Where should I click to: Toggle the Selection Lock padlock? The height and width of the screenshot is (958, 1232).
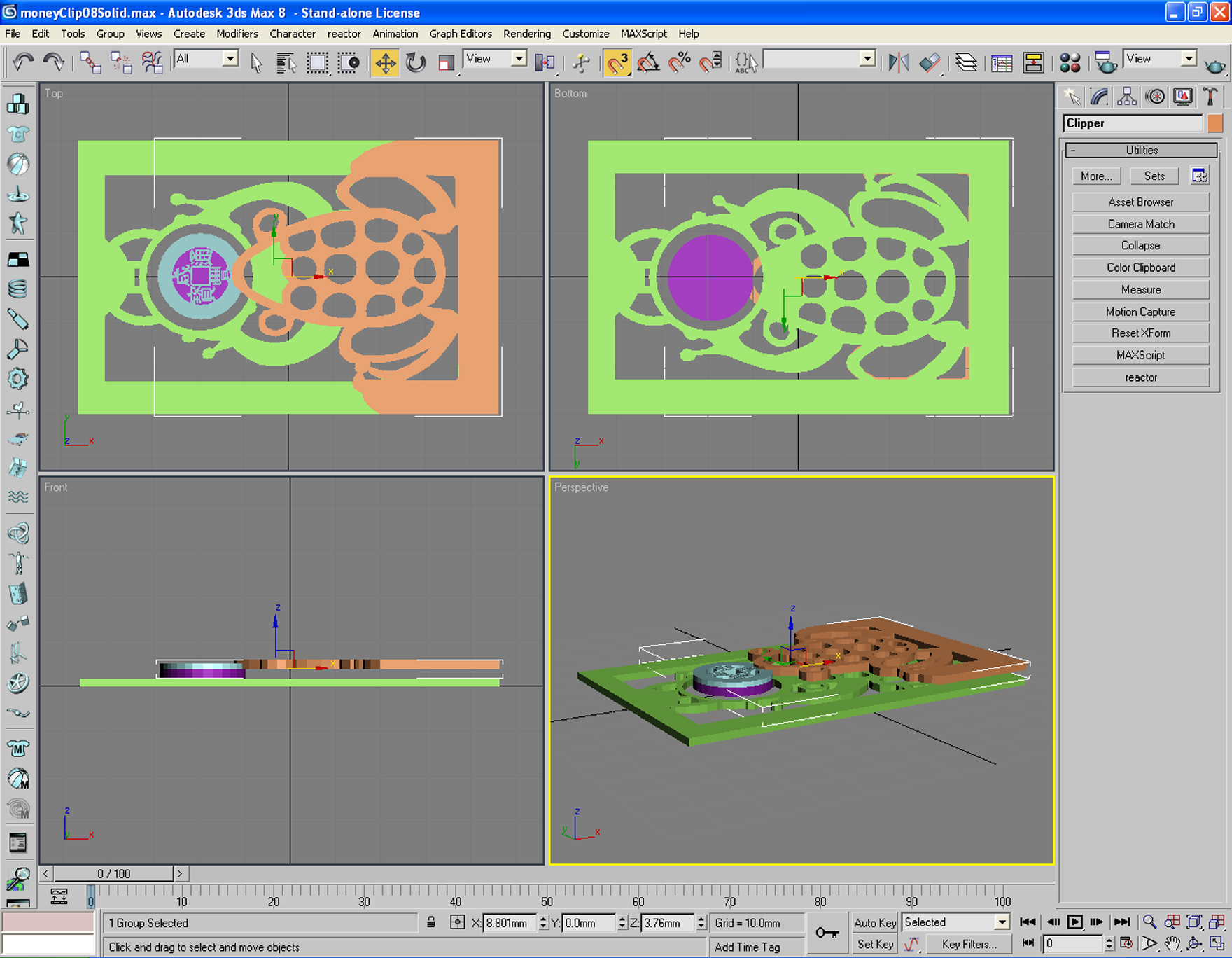click(x=431, y=922)
